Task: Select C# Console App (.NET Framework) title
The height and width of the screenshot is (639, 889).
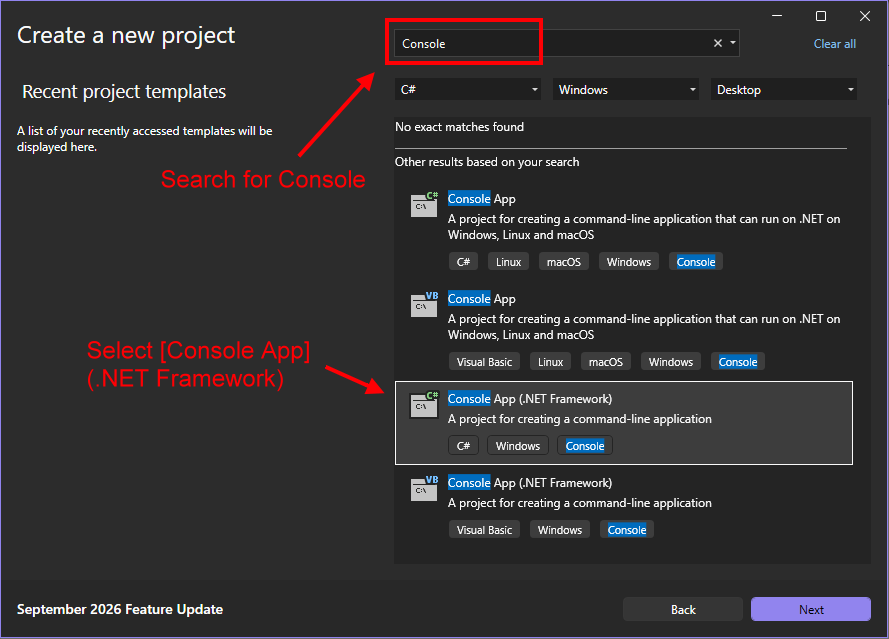Action: pos(530,399)
